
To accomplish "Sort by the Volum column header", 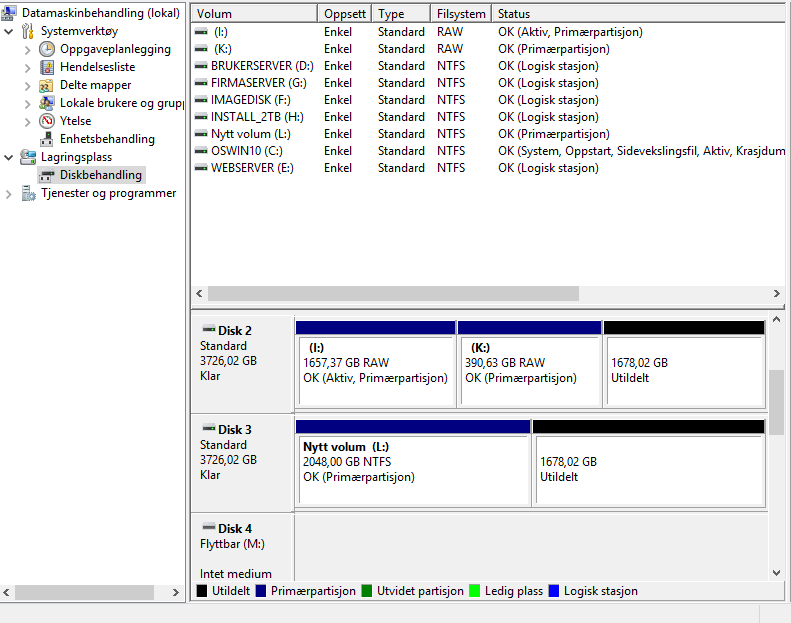I will pos(254,14).
